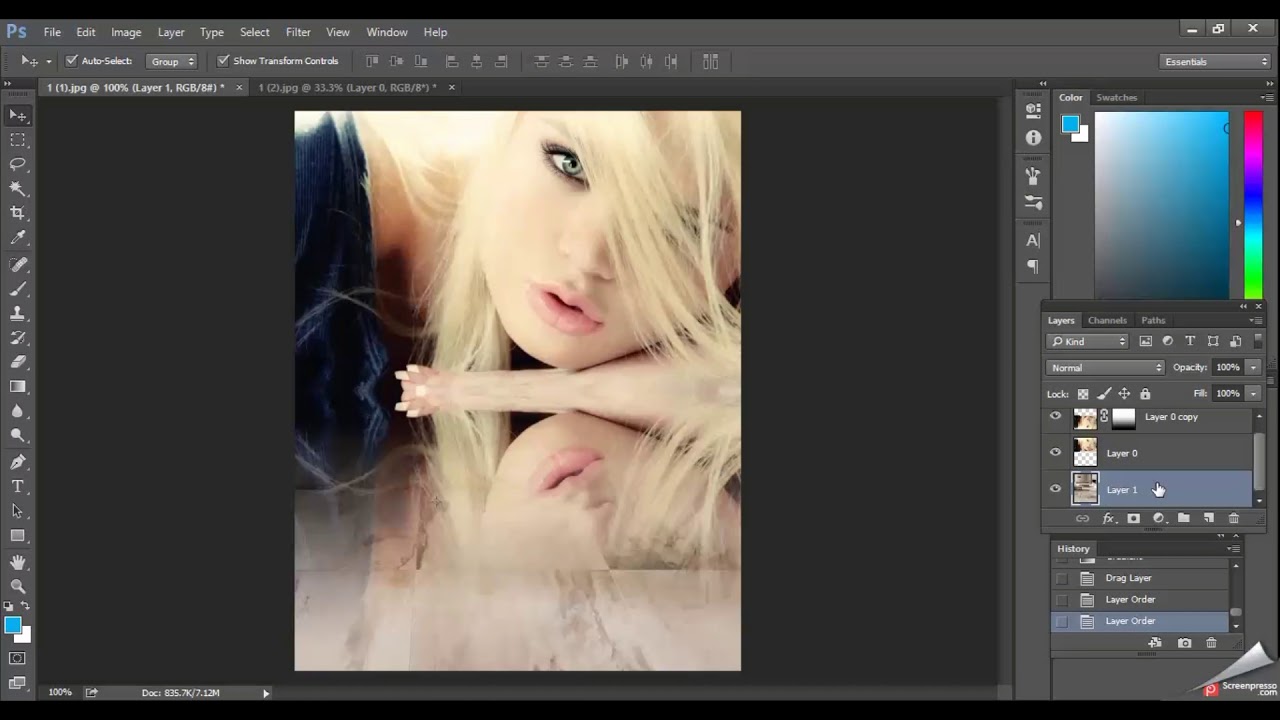
Task: Open the Normal blend mode dropdown
Action: click(x=1105, y=368)
